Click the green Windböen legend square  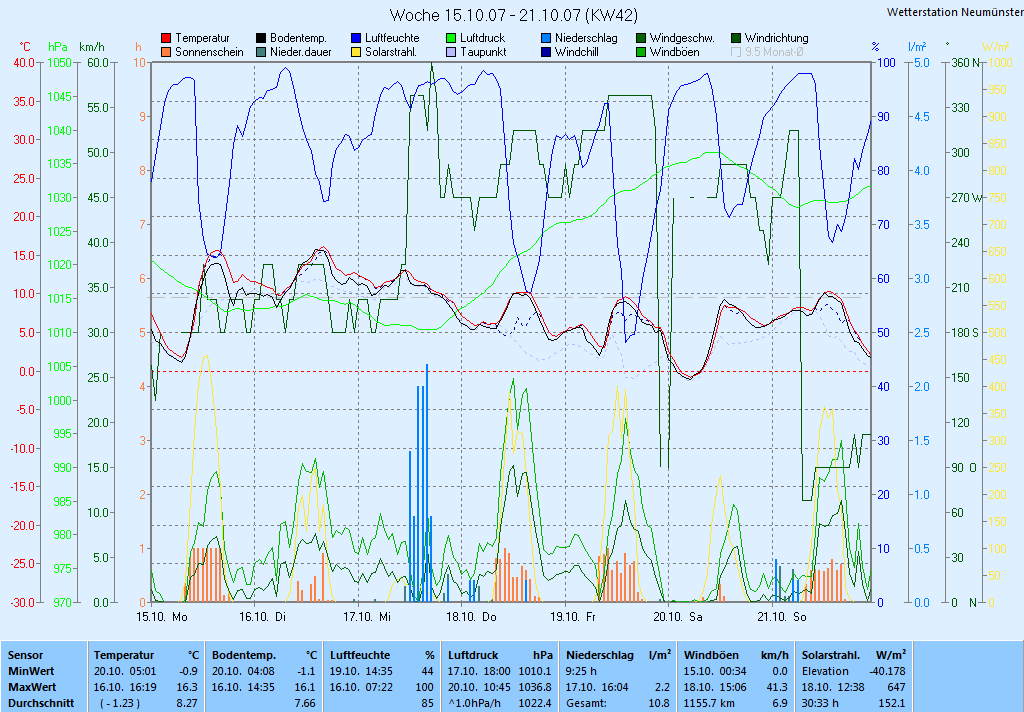(x=641, y=52)
